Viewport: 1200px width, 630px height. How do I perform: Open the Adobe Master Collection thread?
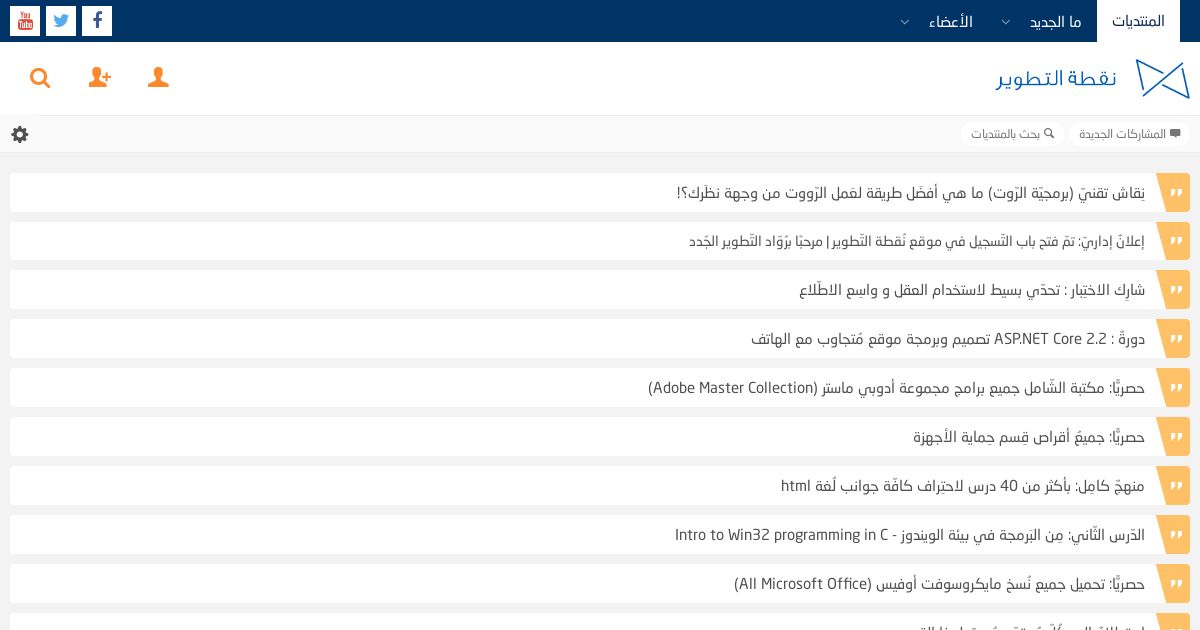click(896, 388)
